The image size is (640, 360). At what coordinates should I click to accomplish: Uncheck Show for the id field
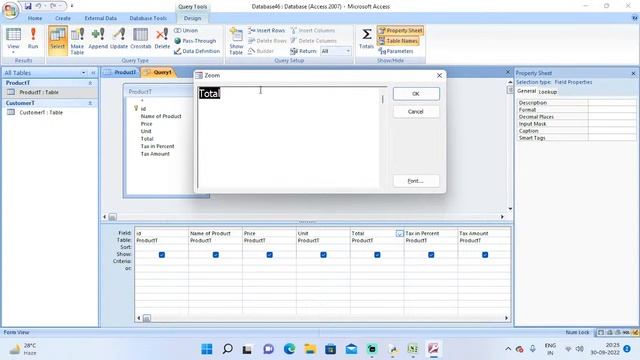(x=162, y=255)
